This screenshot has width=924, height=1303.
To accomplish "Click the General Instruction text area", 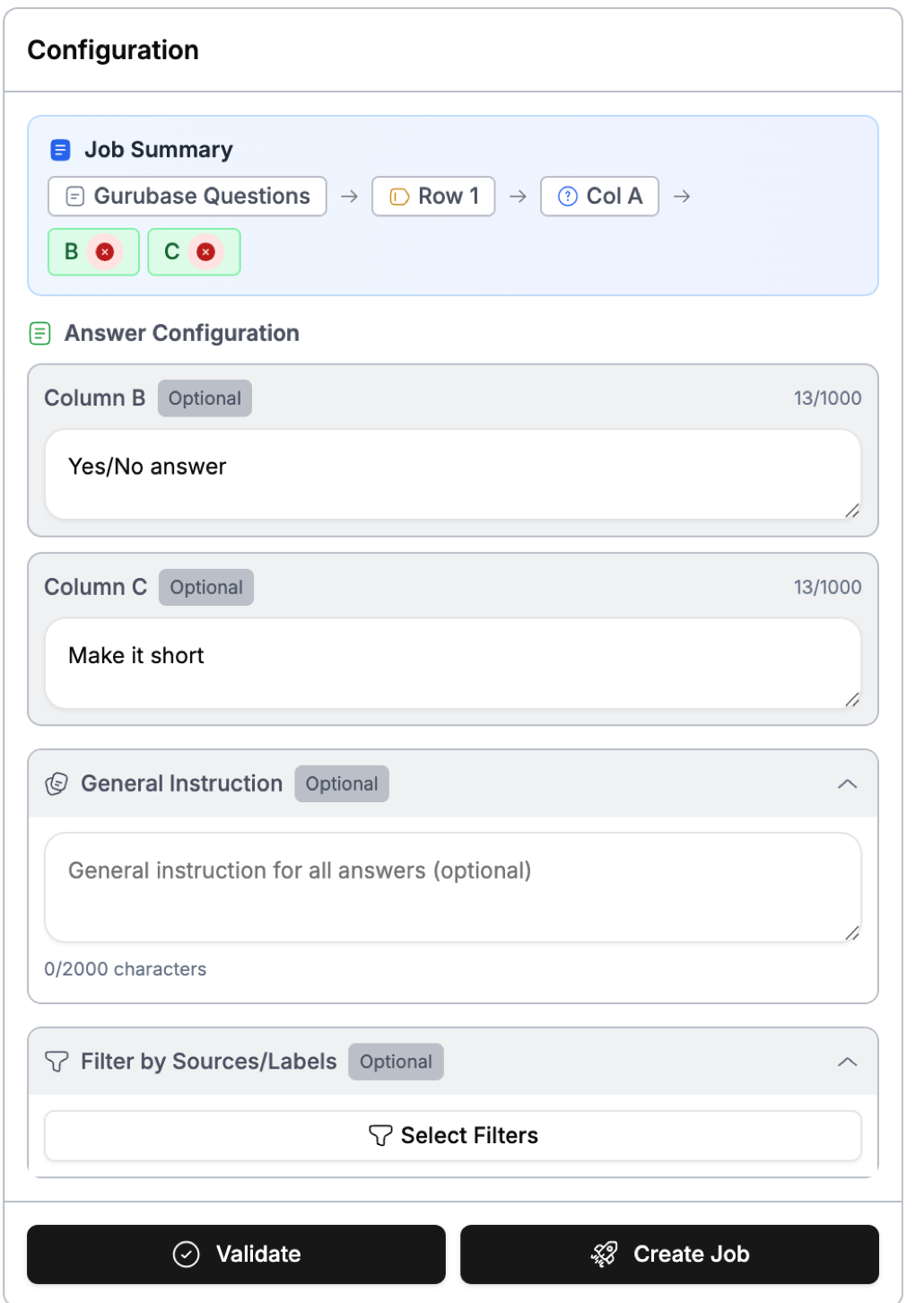I will tap(453, 887).
